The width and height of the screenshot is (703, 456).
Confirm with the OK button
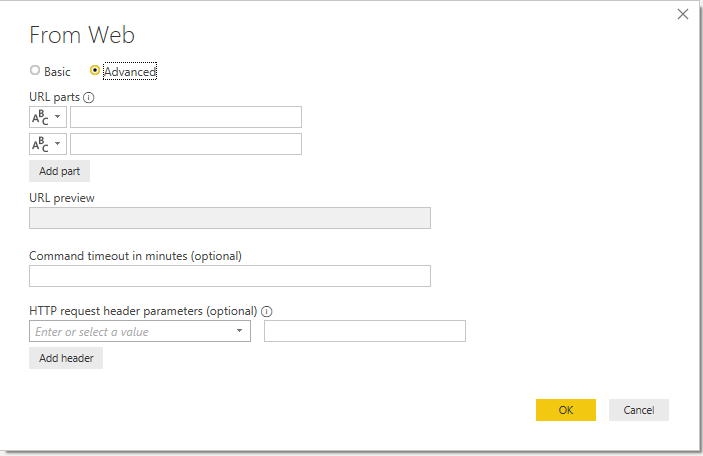(566, 410)
